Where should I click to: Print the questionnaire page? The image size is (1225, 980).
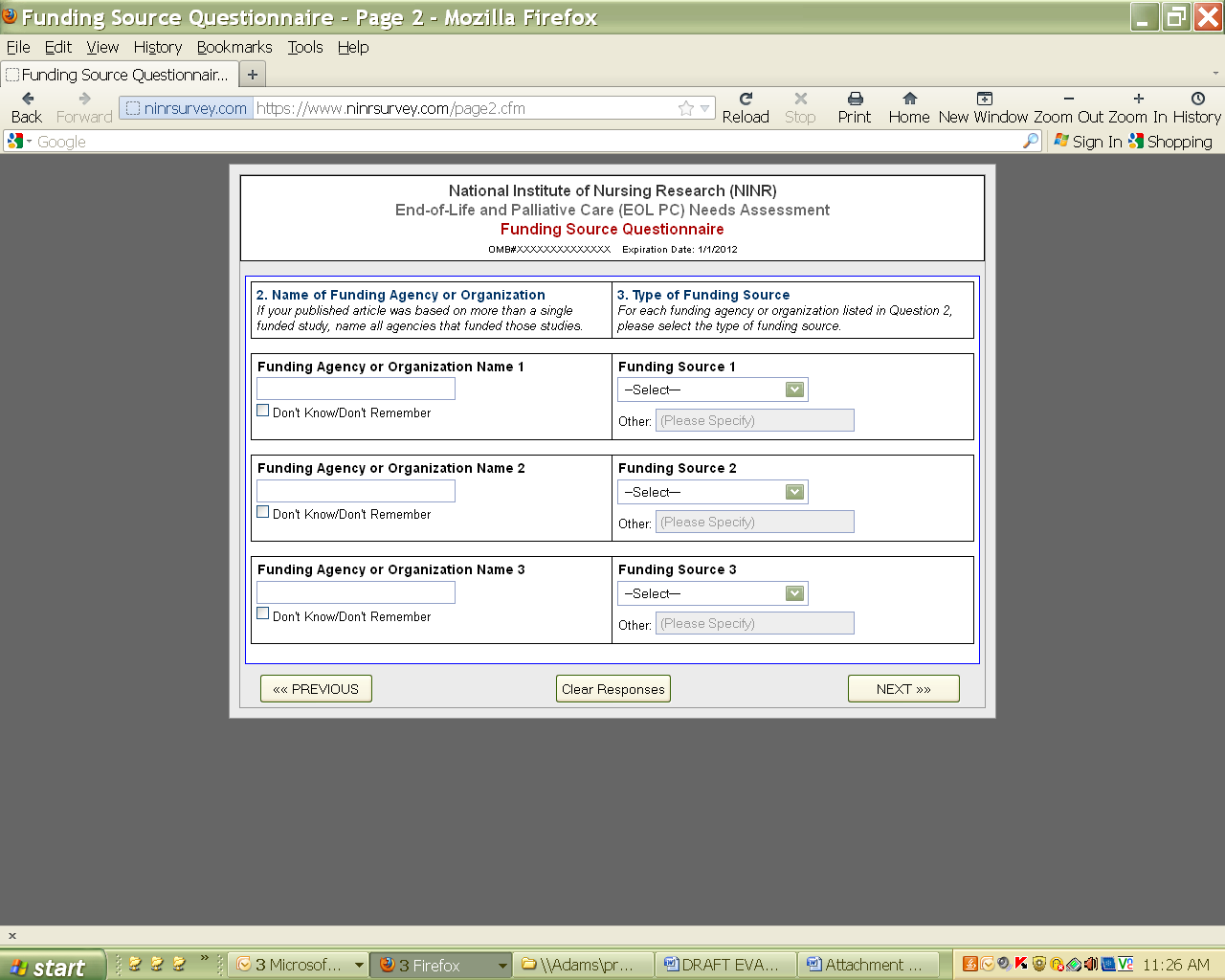[855, 107]
